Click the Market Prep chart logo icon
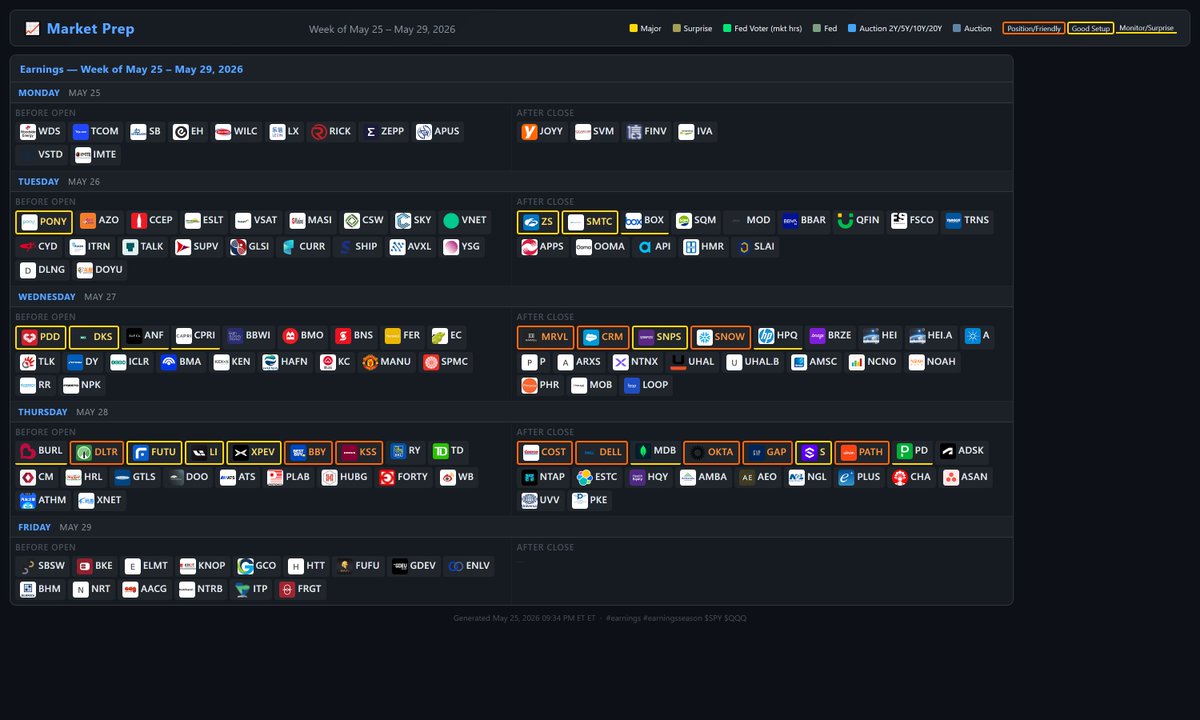 pos(32,29)
